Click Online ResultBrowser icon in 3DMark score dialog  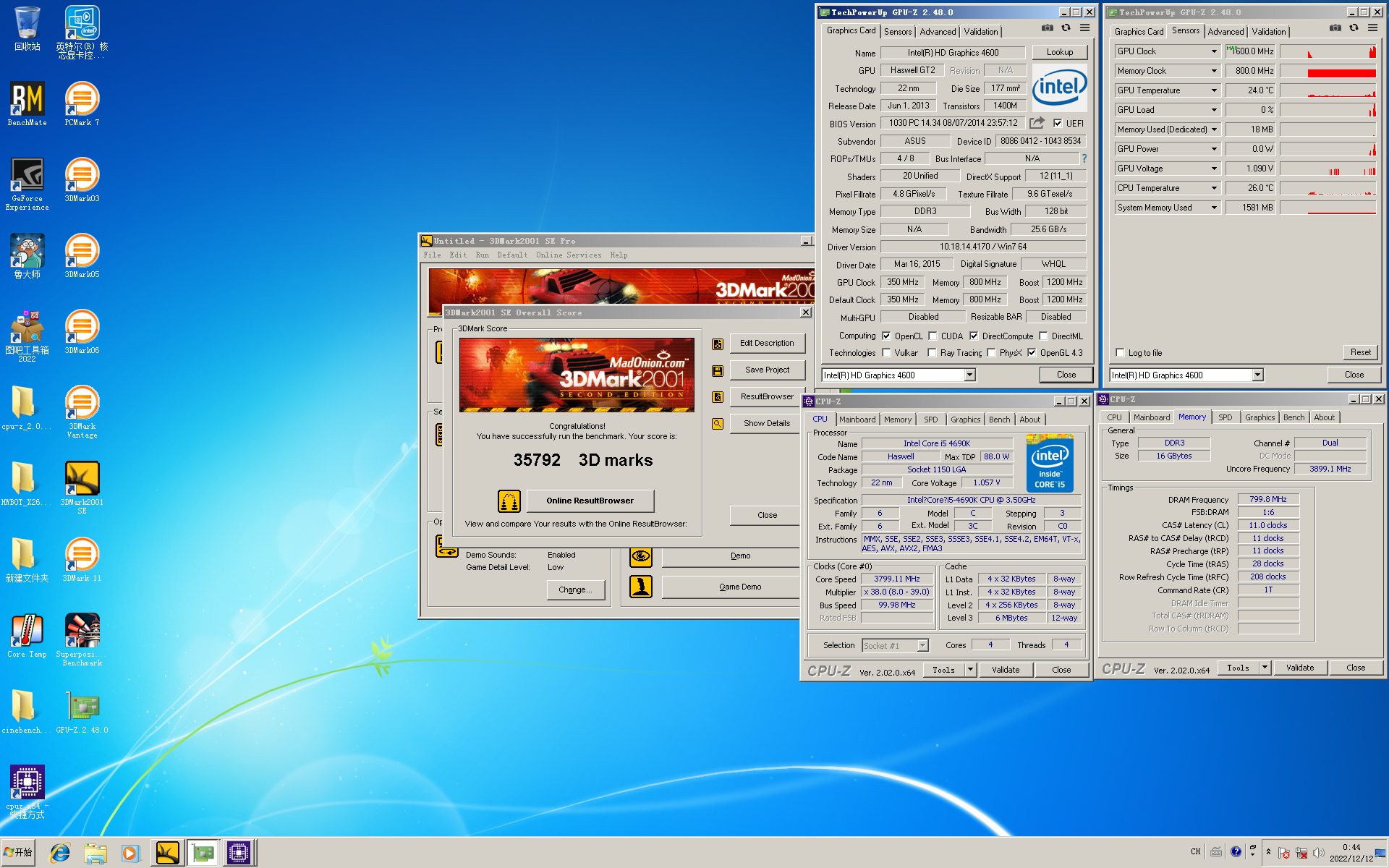(x=509, y=501)
